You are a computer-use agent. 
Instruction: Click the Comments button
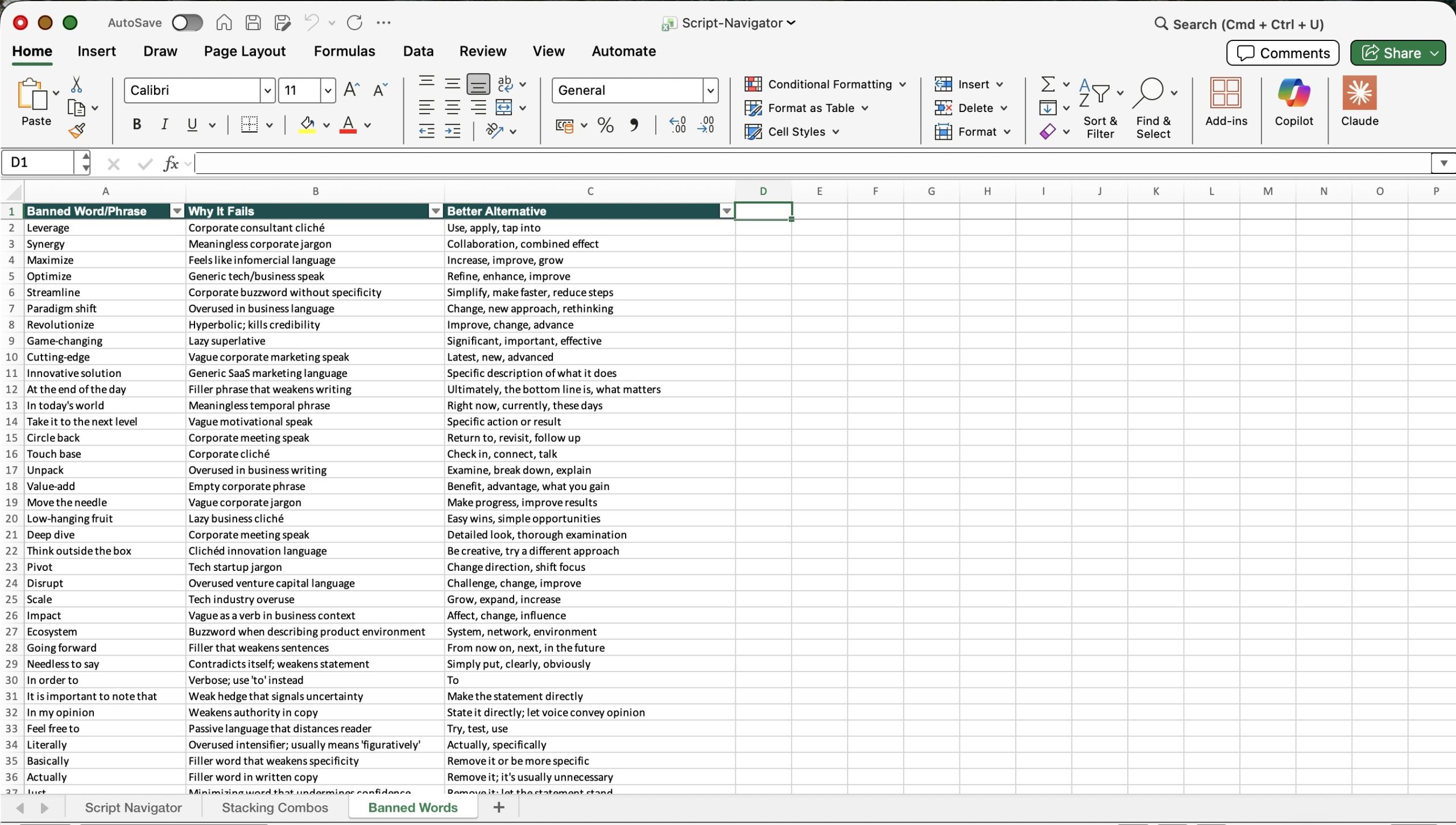(x=1283, y=53)
